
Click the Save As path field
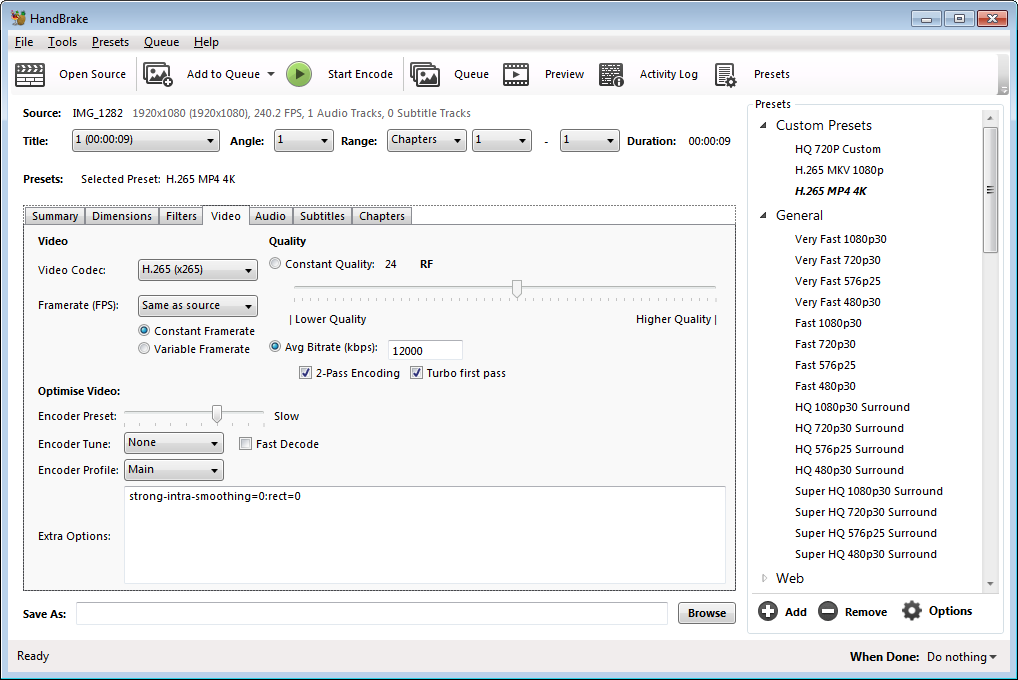tap(372, 614)
